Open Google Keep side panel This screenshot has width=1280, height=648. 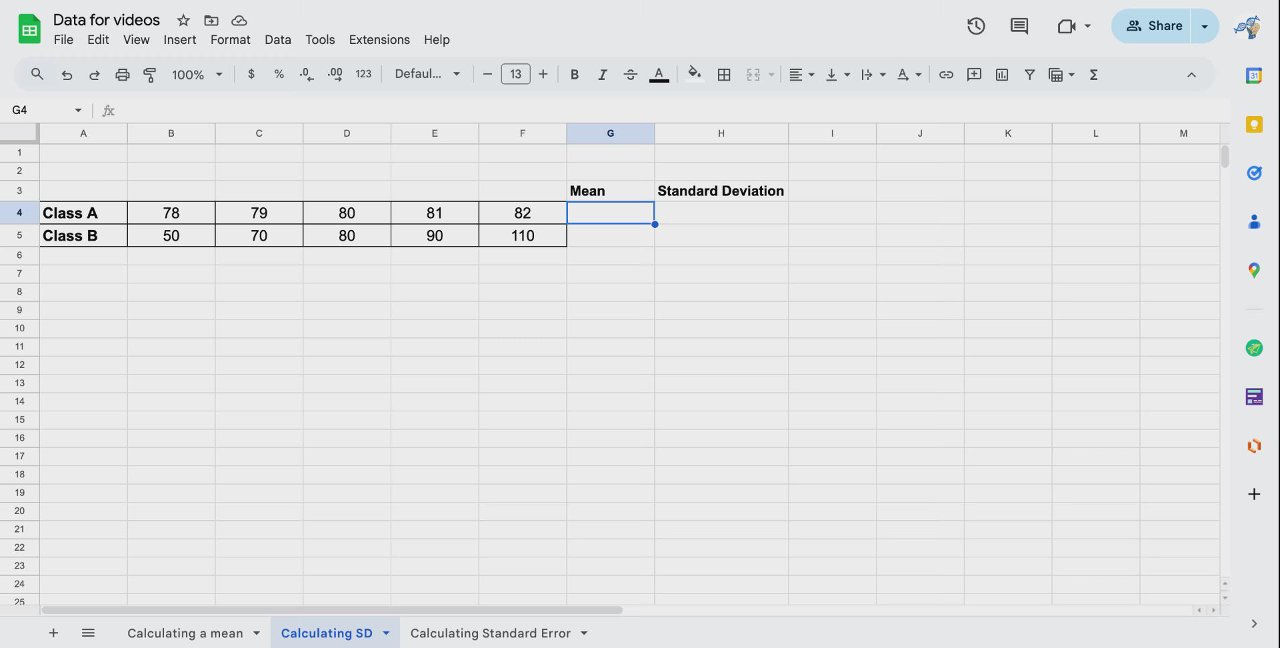pos(1254,124)
